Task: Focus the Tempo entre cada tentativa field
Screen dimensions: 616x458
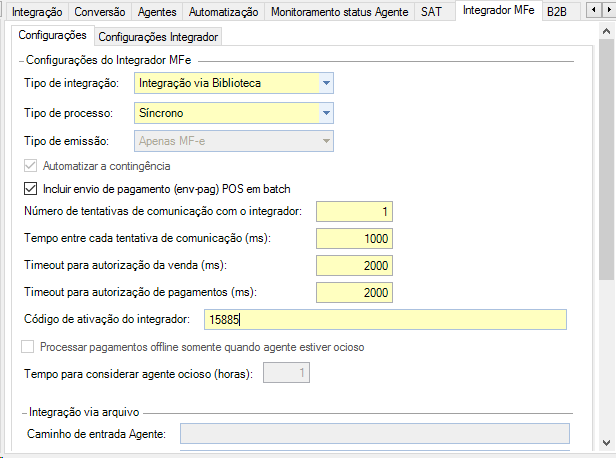Action: [354, 239]
